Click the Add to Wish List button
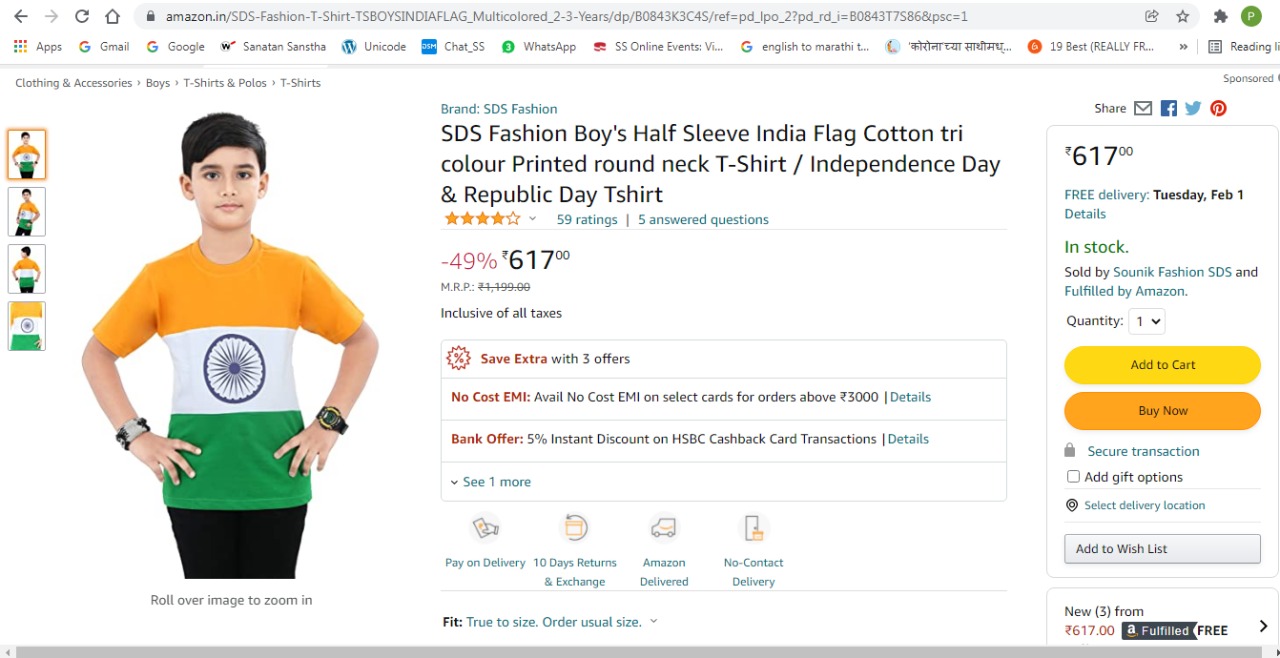 (x=1162, y=549)
